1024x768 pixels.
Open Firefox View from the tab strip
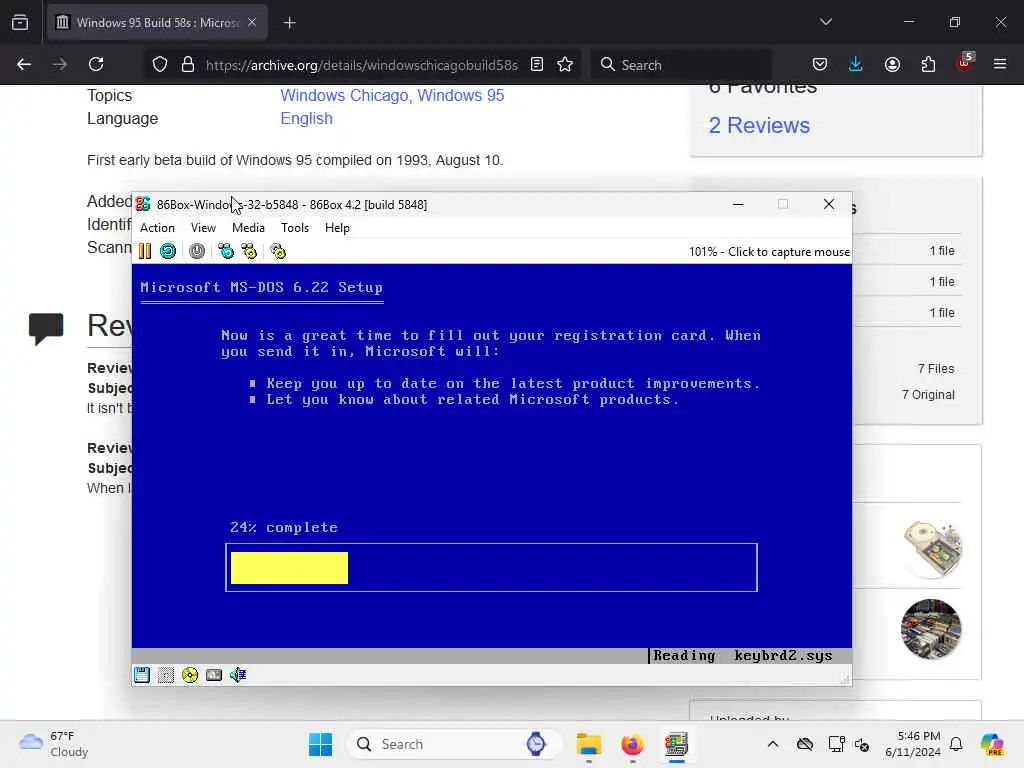pyautogui.click(x=20, y=23)
